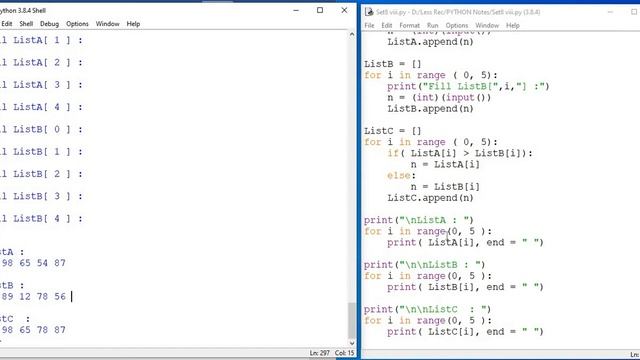
Task: Click the 'ListB[ 0 ] :' prompt line in shell
Action: 41,129
